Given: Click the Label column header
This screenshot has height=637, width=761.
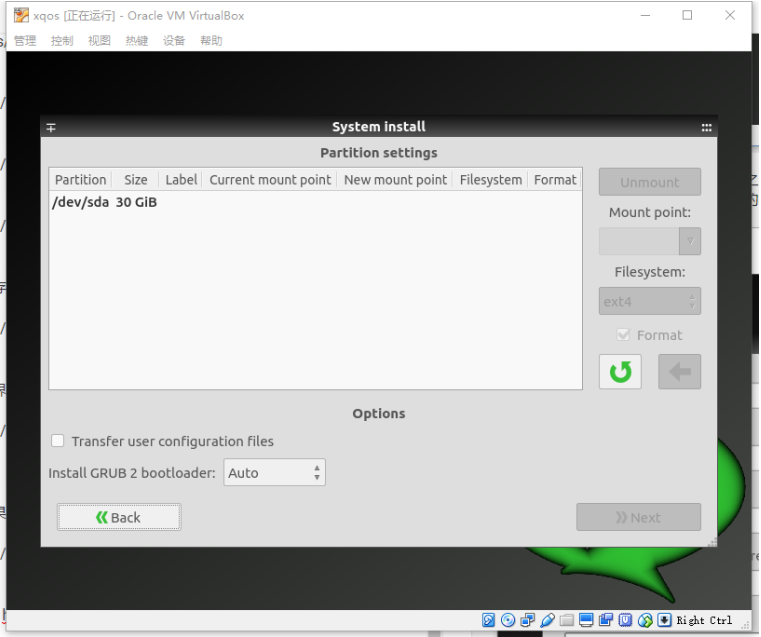Looking at the screenshot, I should pos(181,180).
